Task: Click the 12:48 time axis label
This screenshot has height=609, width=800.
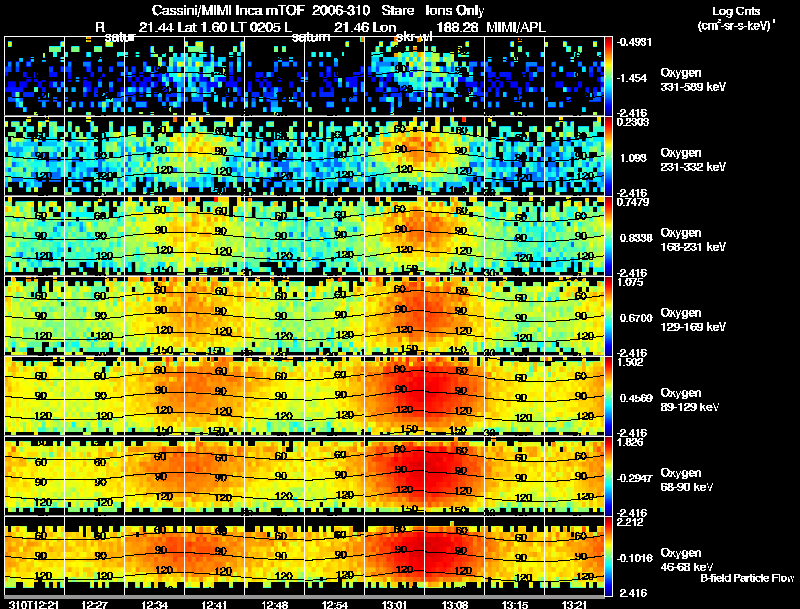Action: pos(274,605)
